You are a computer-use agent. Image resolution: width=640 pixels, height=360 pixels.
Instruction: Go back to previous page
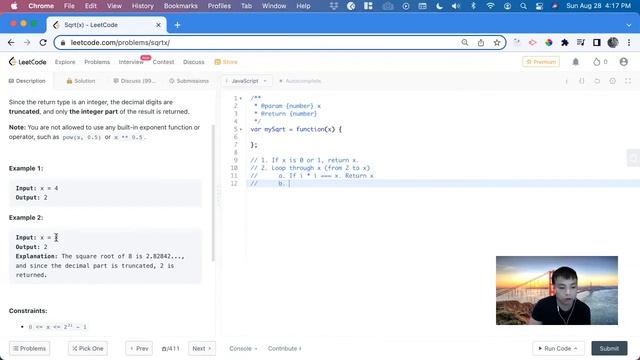[11, 42]
